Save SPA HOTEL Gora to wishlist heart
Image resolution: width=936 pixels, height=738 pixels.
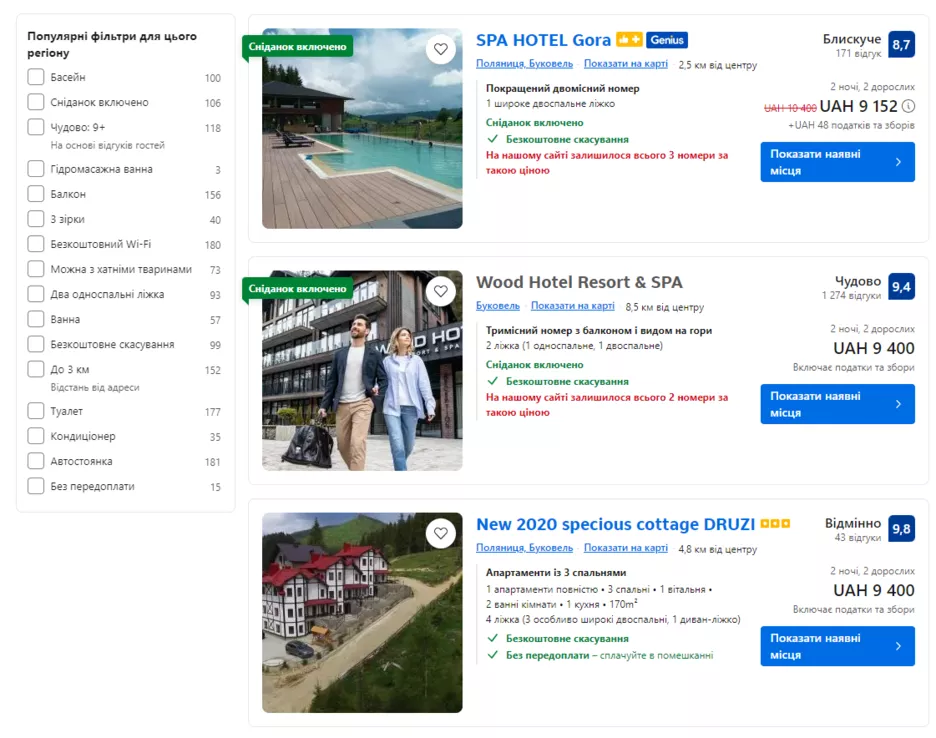tap(440, 49)
